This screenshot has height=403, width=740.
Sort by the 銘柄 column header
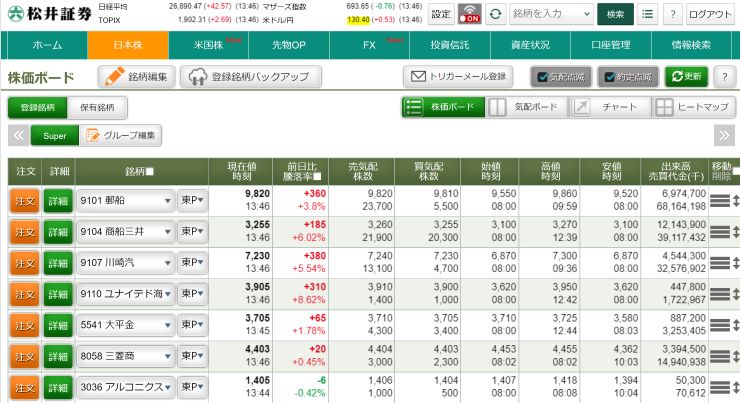(x=142, y=172)
